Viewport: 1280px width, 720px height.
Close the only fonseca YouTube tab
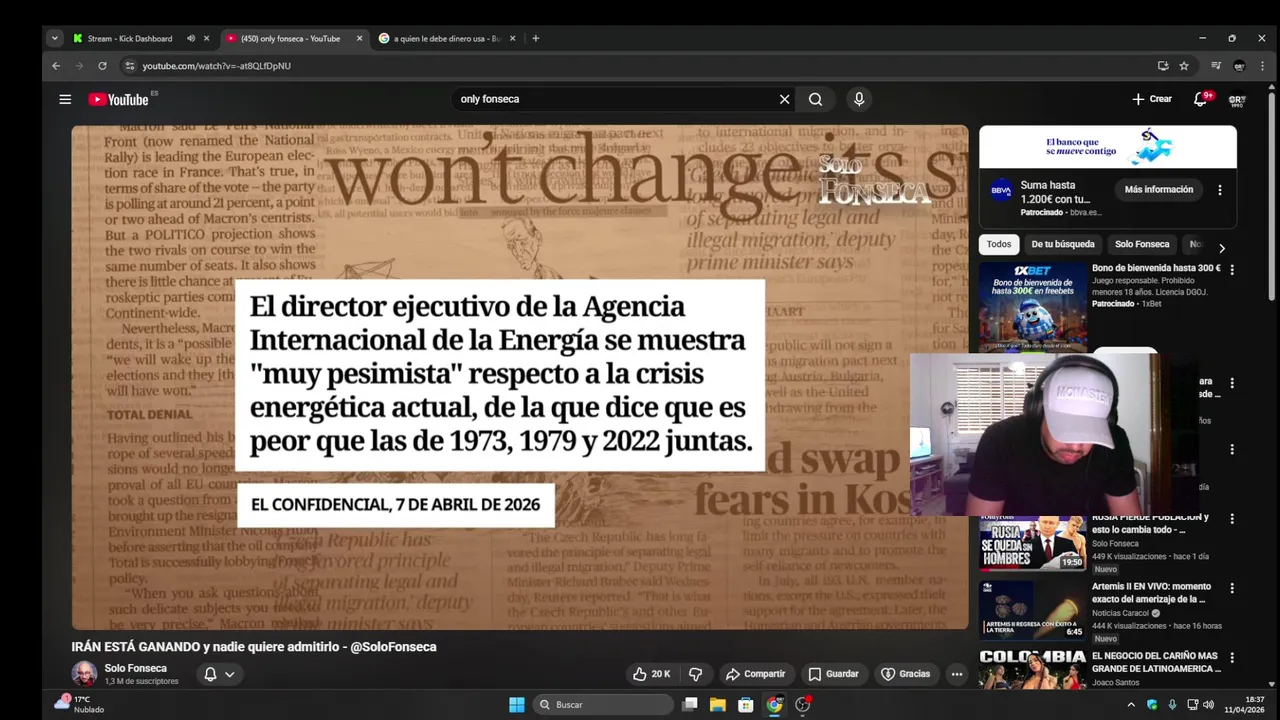click(359, 38)
